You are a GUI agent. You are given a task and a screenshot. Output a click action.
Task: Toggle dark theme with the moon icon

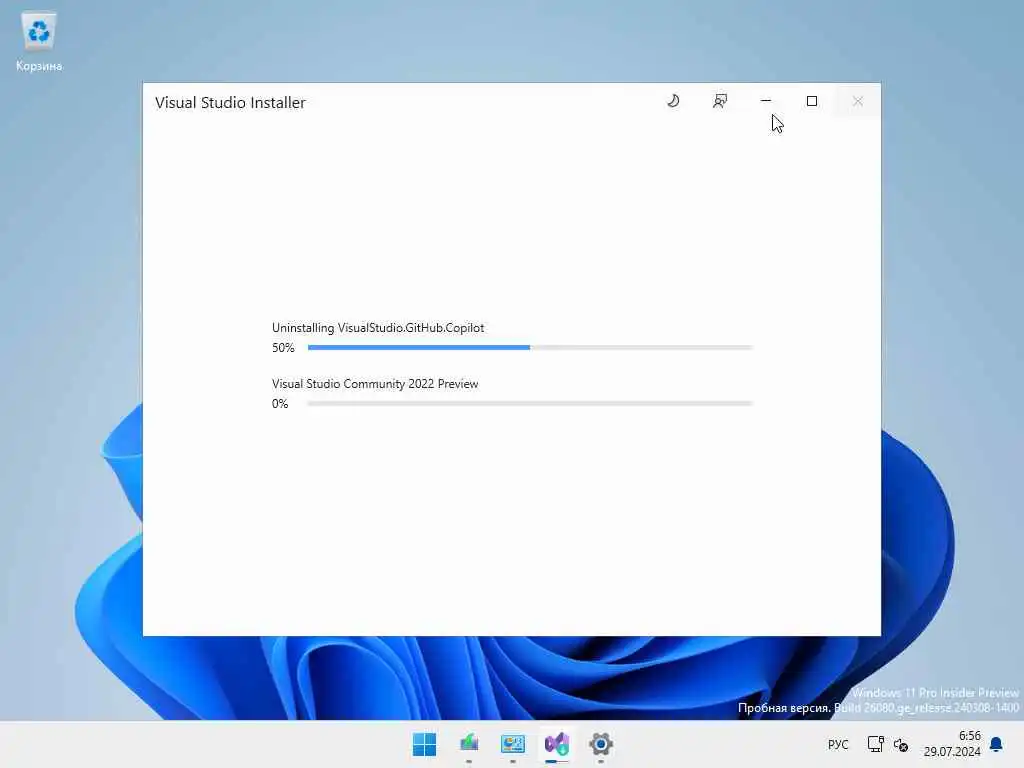coord(673,101)
